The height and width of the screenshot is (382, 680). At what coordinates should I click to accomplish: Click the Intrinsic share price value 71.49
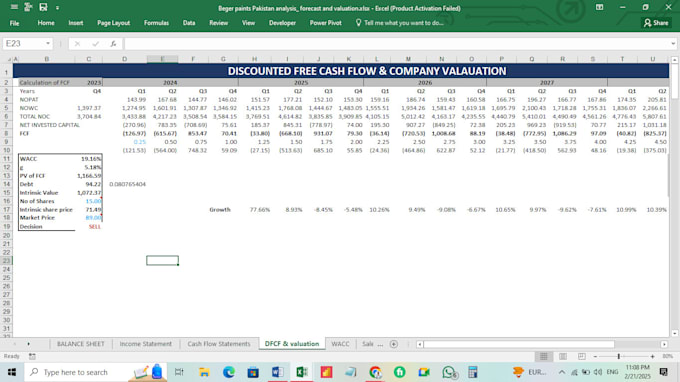(x=88, y=209)
